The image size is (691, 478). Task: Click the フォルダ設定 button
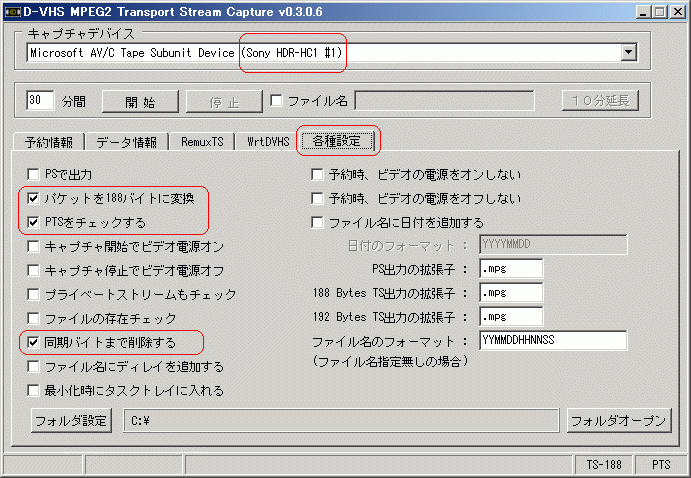click(71, 420)
